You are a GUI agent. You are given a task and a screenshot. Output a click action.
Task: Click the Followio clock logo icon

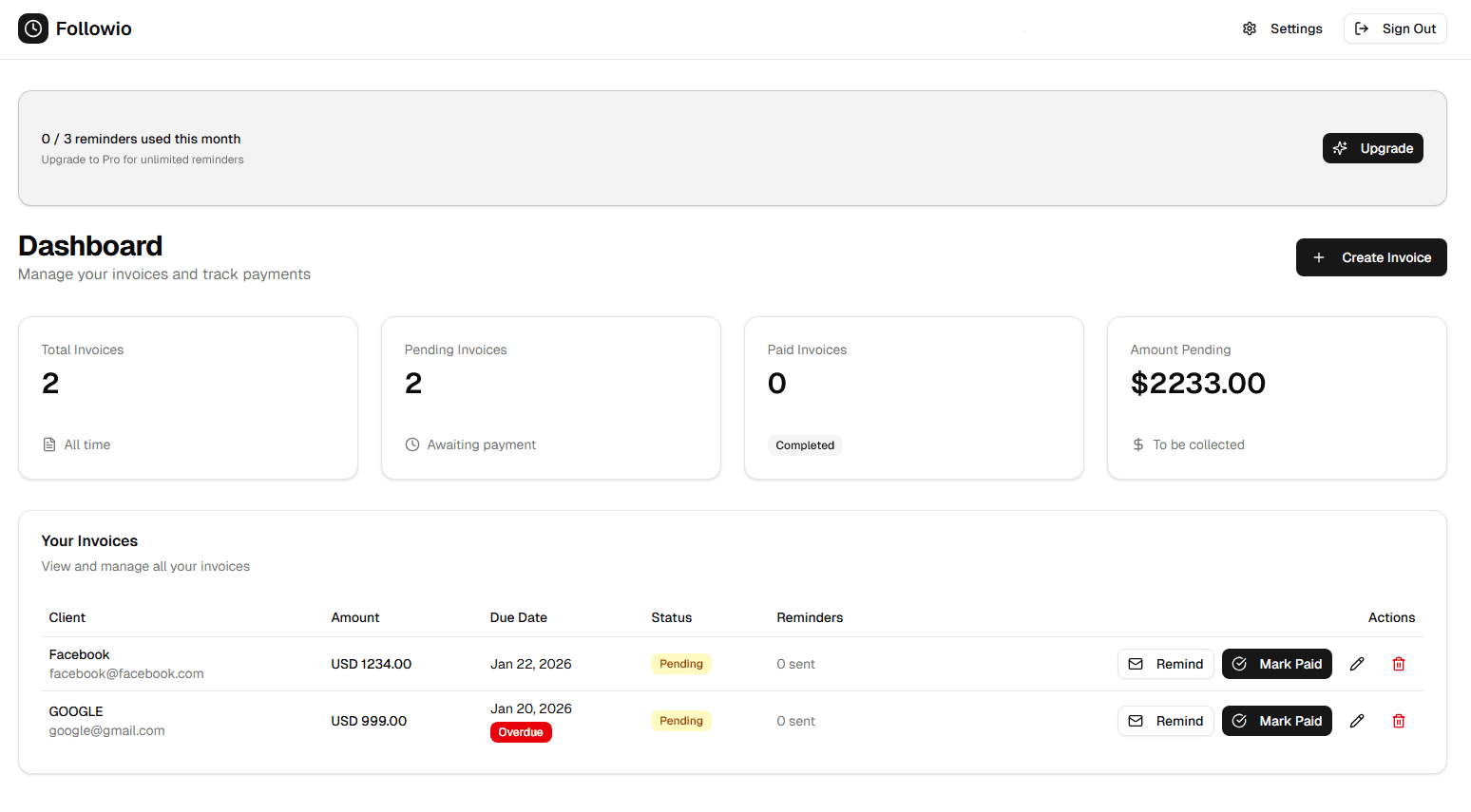pos(33,28)
